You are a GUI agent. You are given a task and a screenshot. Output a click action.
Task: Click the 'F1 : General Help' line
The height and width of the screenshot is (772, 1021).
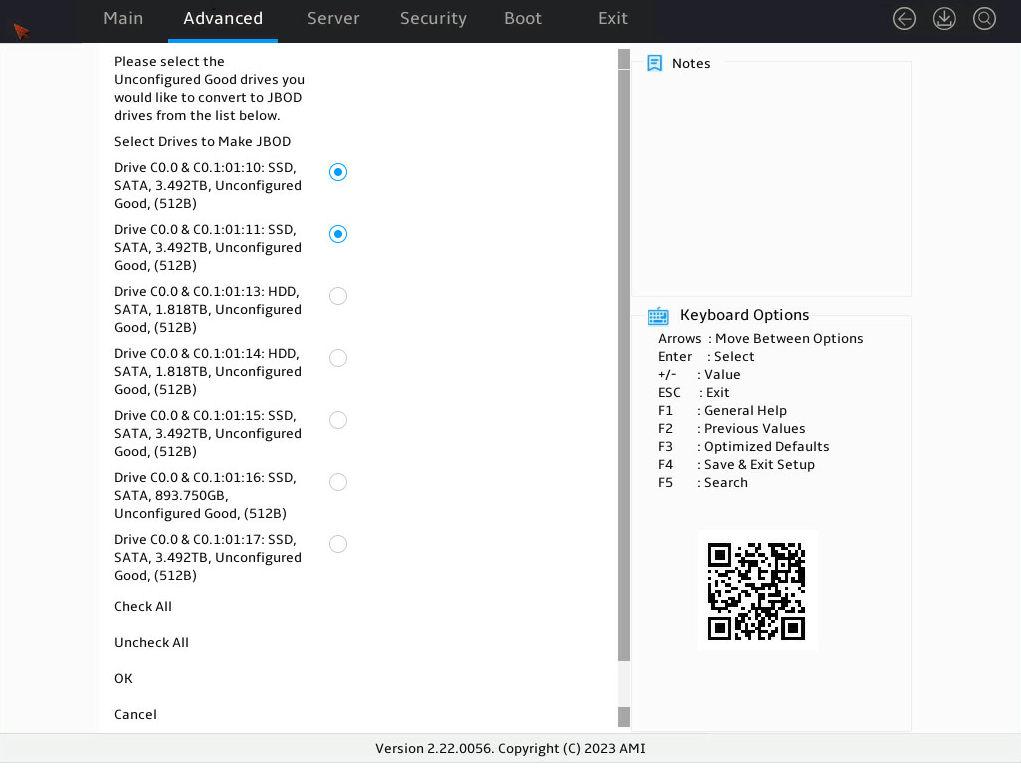click(722, 411)
